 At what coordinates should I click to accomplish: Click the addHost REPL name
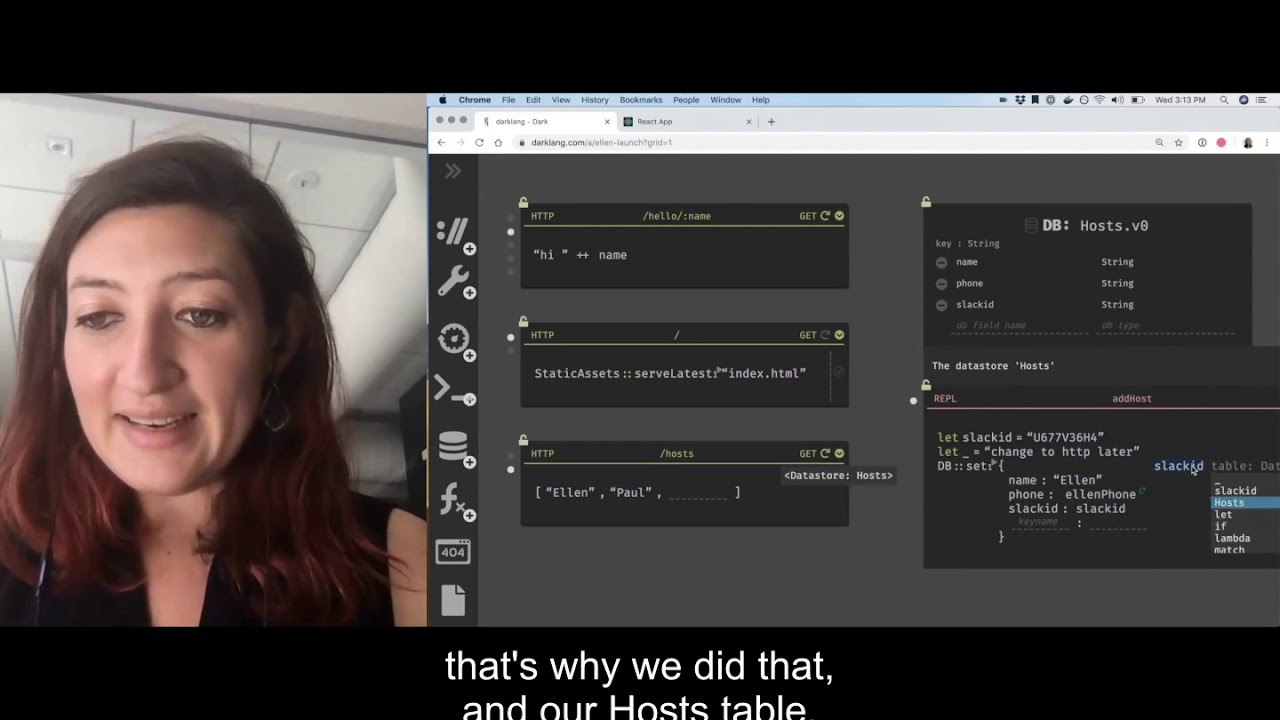(x=1132, y=399)
